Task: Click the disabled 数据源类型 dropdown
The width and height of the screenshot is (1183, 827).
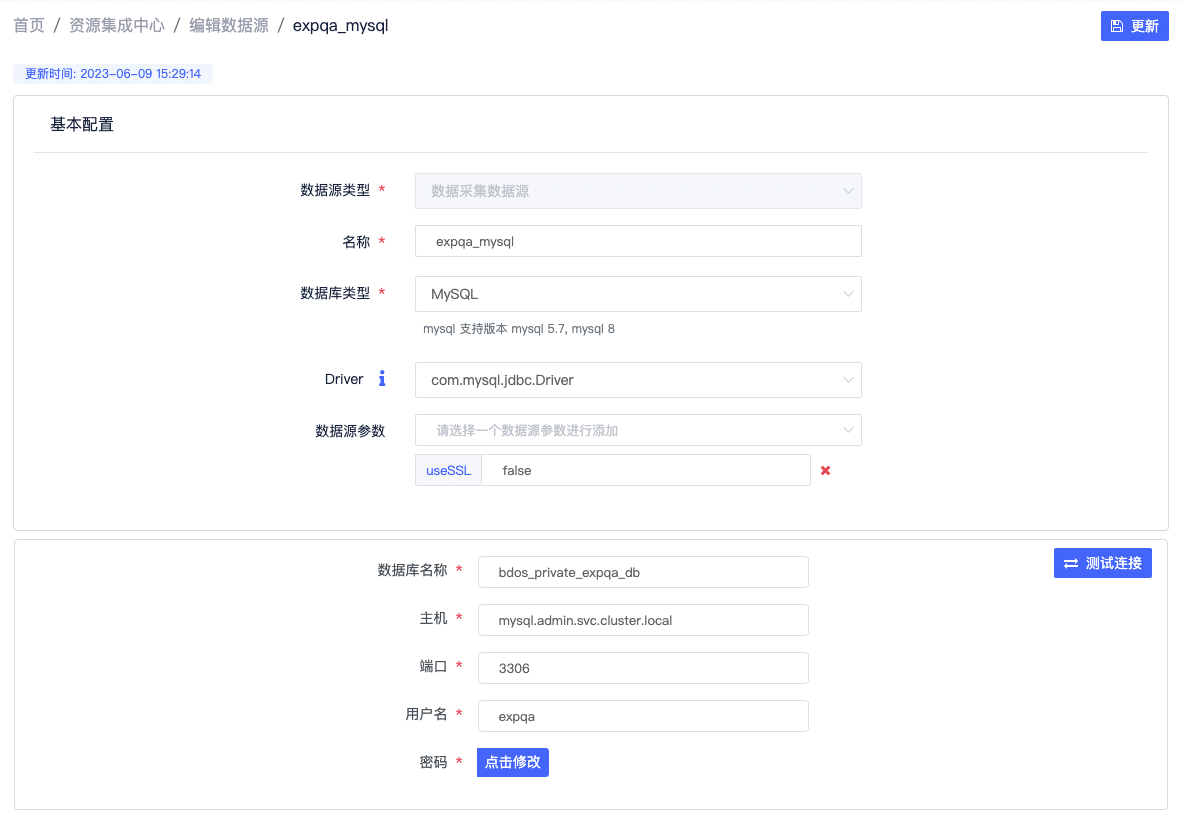Action: click(x=638, y=191)
